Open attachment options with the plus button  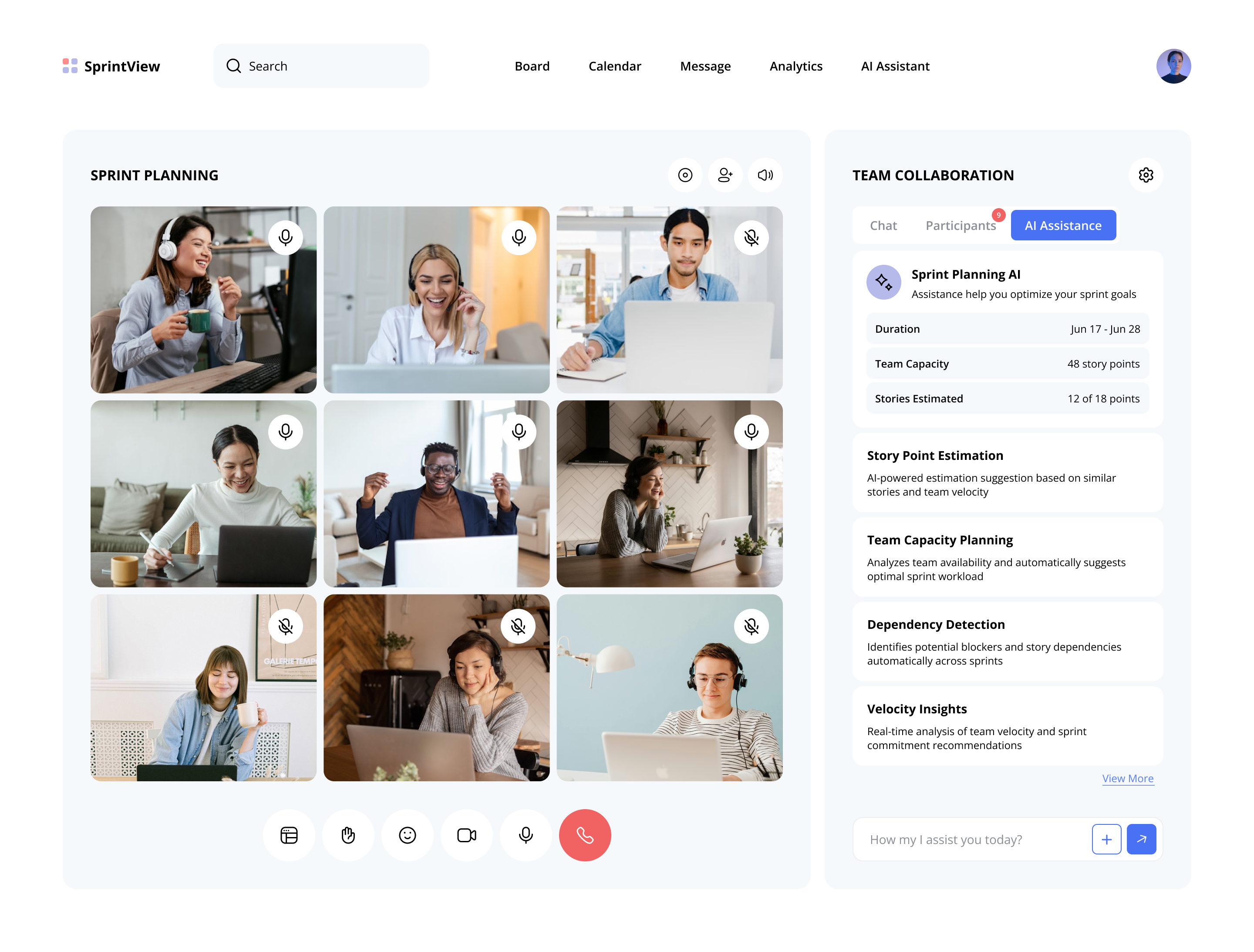pos(1106,839)
